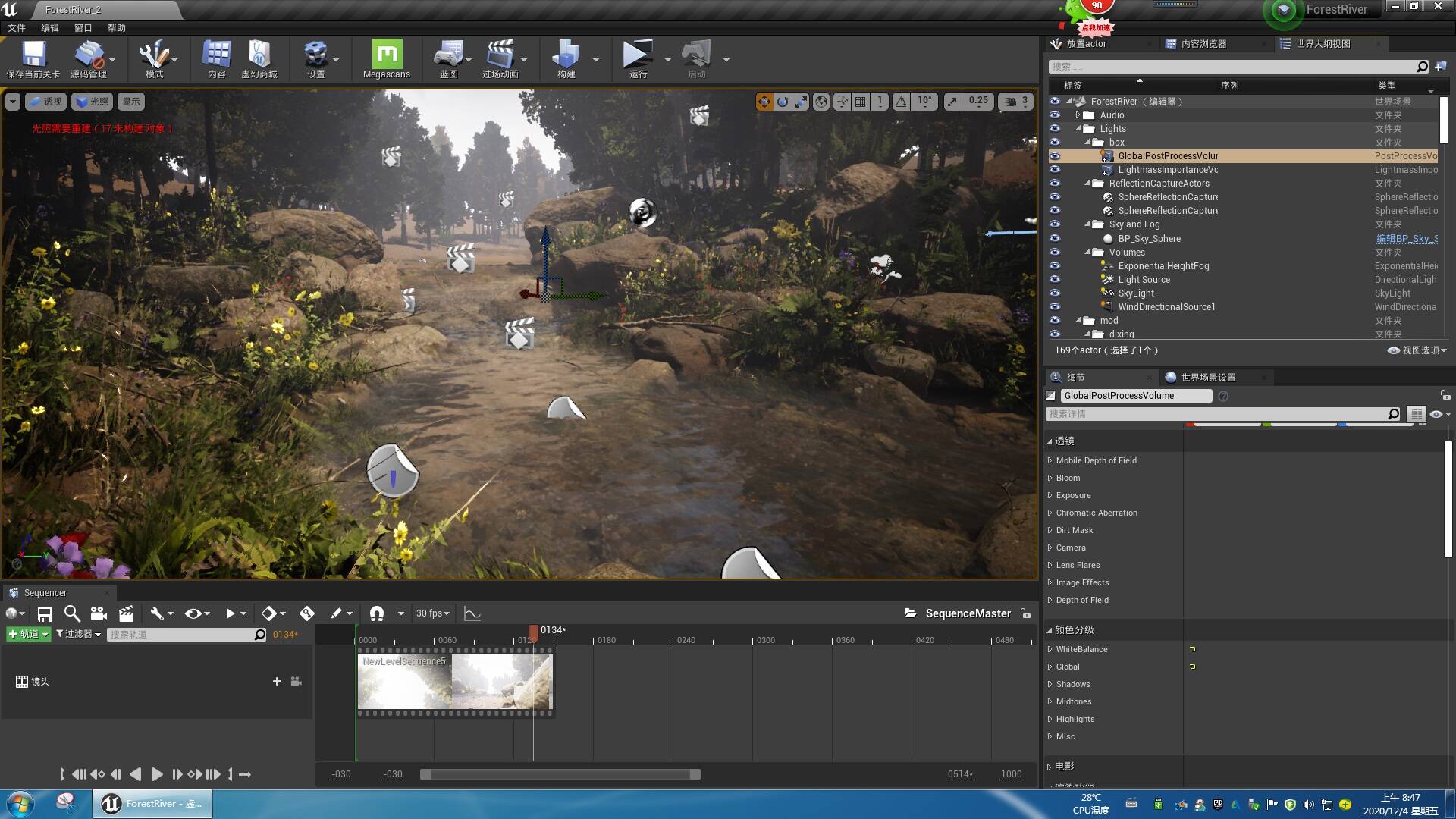This screenshot has height=819, width=1456.
Task: Toggle Sequencer snapping with the magnet icon
Action: coord(377,613)
